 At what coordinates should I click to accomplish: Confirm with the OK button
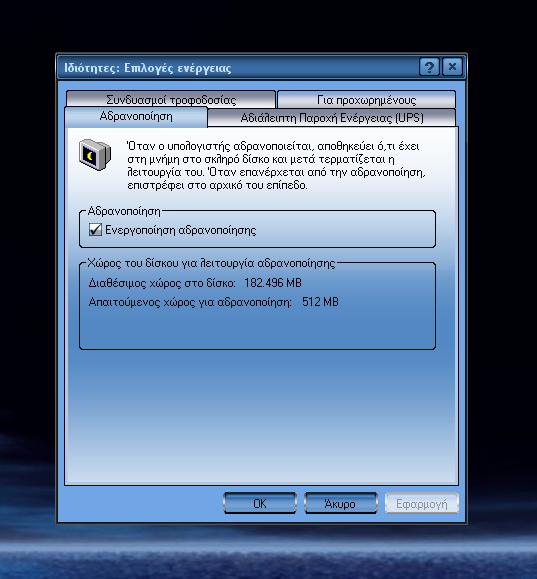pos(260,503)
